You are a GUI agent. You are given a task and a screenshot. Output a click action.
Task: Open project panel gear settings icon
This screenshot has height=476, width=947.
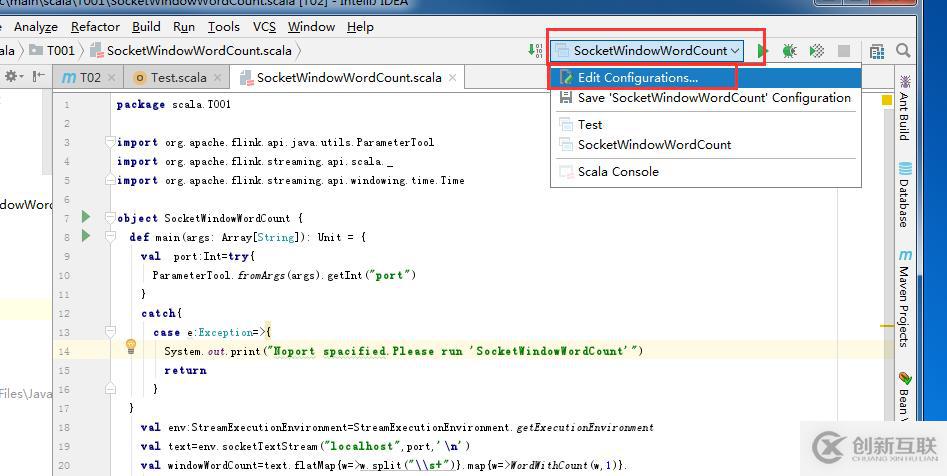[x=12, y=77]
